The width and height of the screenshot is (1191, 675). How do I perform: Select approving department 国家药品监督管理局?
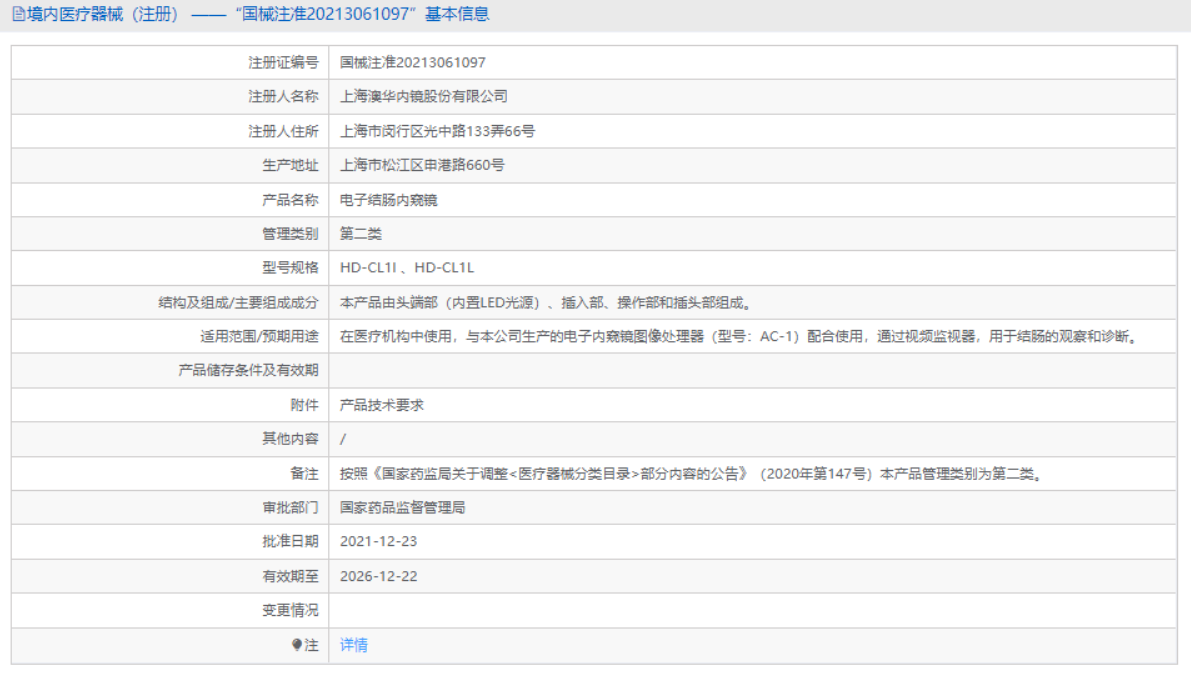(403, 507)
